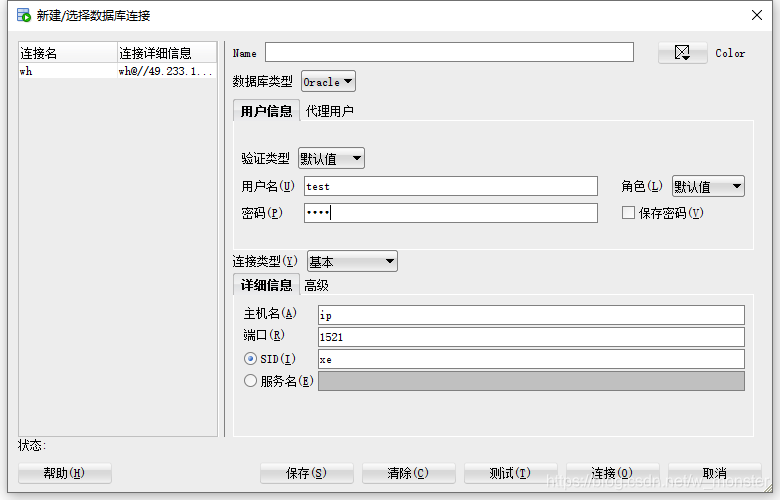Viewport: 780px width, 500px height.
Task: Click the 清除 button
Action: click(408, 473)
